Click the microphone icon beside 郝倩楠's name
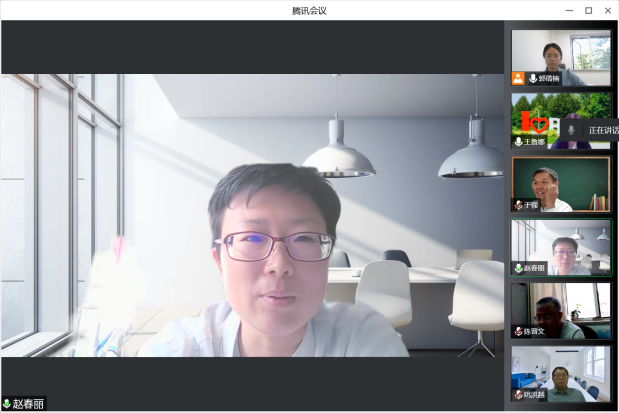Image resolution: width=619 pixels, height=413 pixels. [x=531, y=78]
